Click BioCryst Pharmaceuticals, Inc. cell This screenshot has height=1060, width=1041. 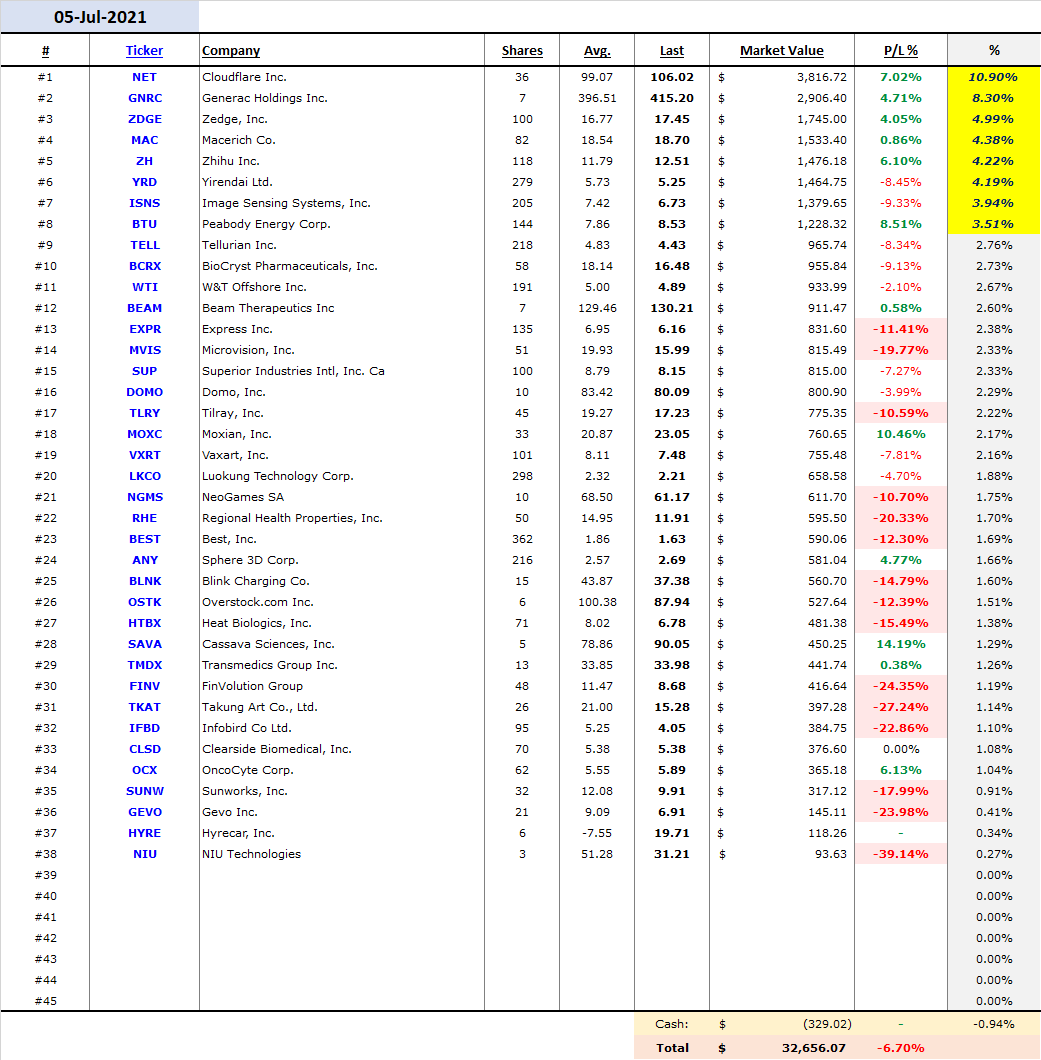(342, 266)
